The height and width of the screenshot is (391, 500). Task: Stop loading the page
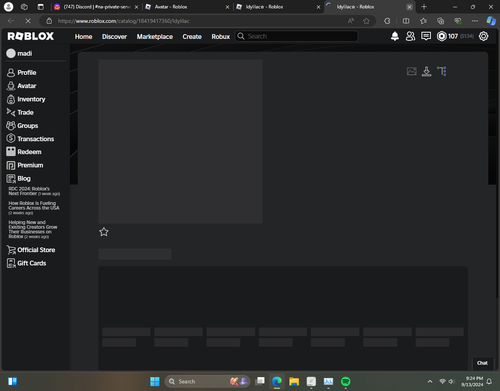pyautogui.click(x=28, y=21)
